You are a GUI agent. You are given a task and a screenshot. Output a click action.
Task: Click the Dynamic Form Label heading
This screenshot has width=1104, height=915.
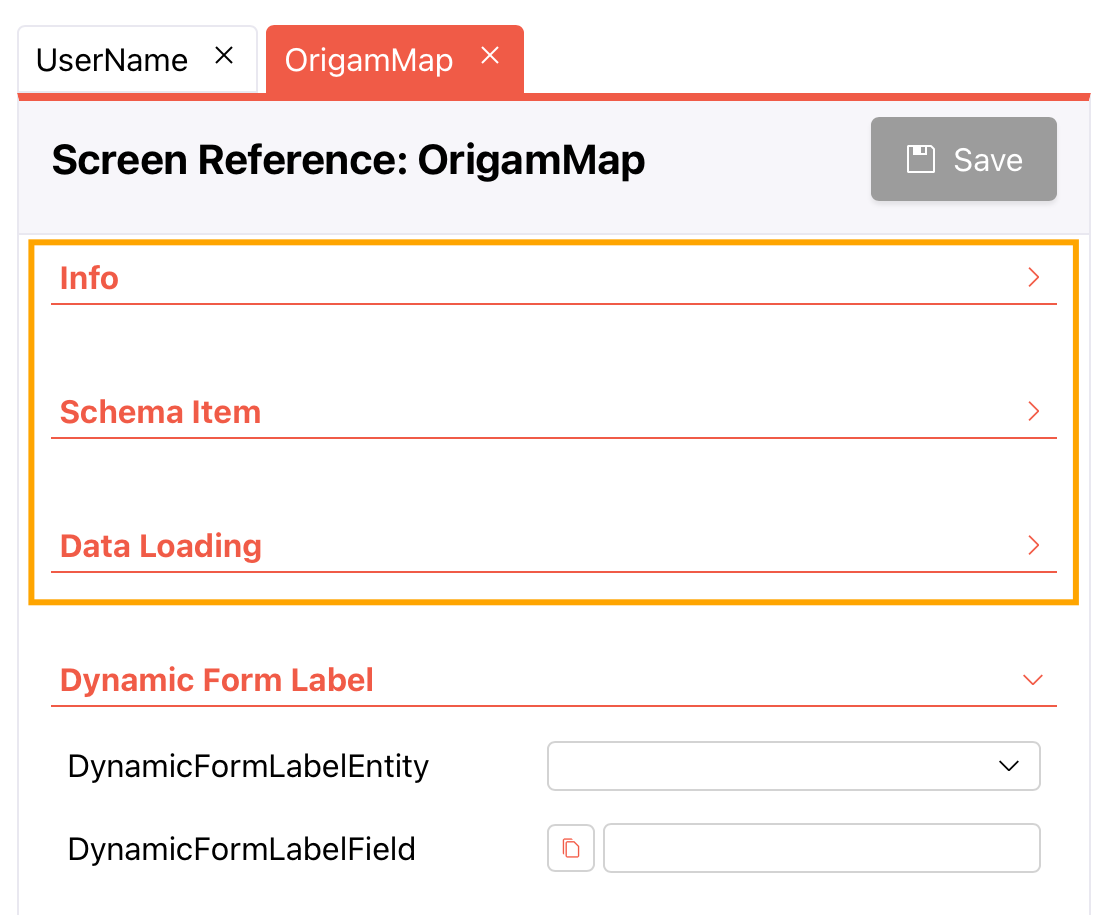(217, 680)
